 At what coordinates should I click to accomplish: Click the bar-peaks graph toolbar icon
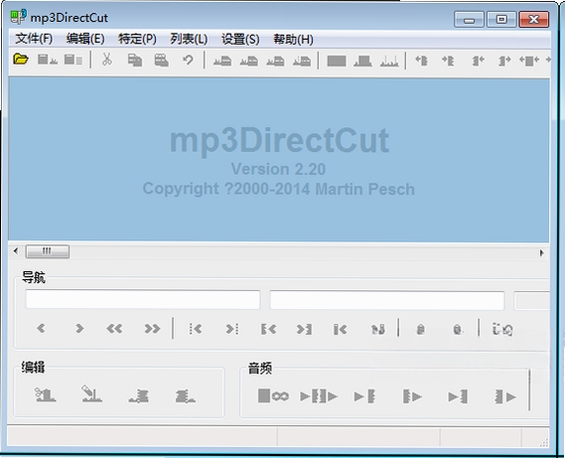pos(389,61)
